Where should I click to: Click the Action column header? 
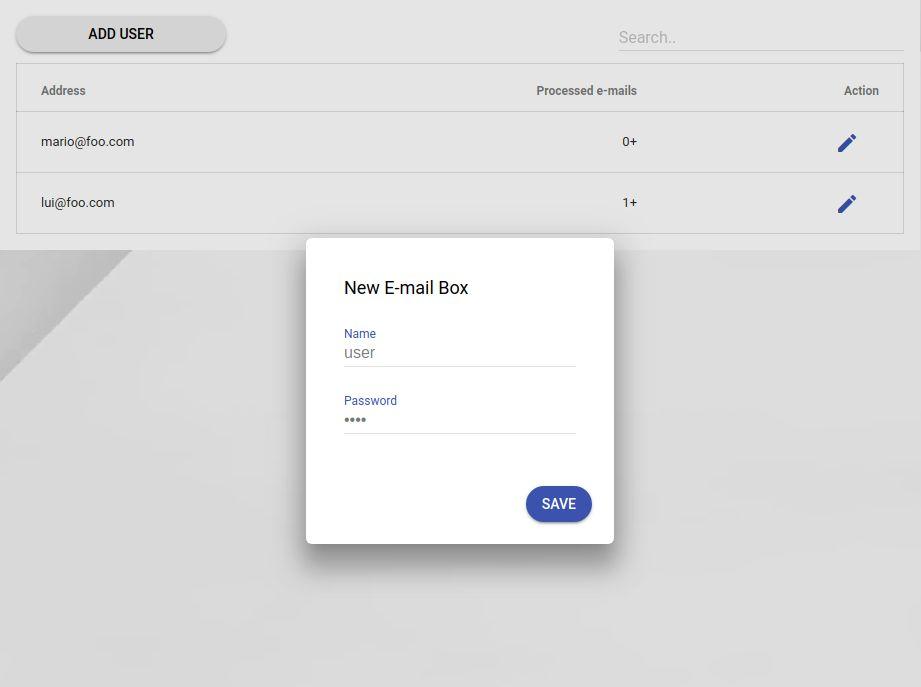click(861, 90)
